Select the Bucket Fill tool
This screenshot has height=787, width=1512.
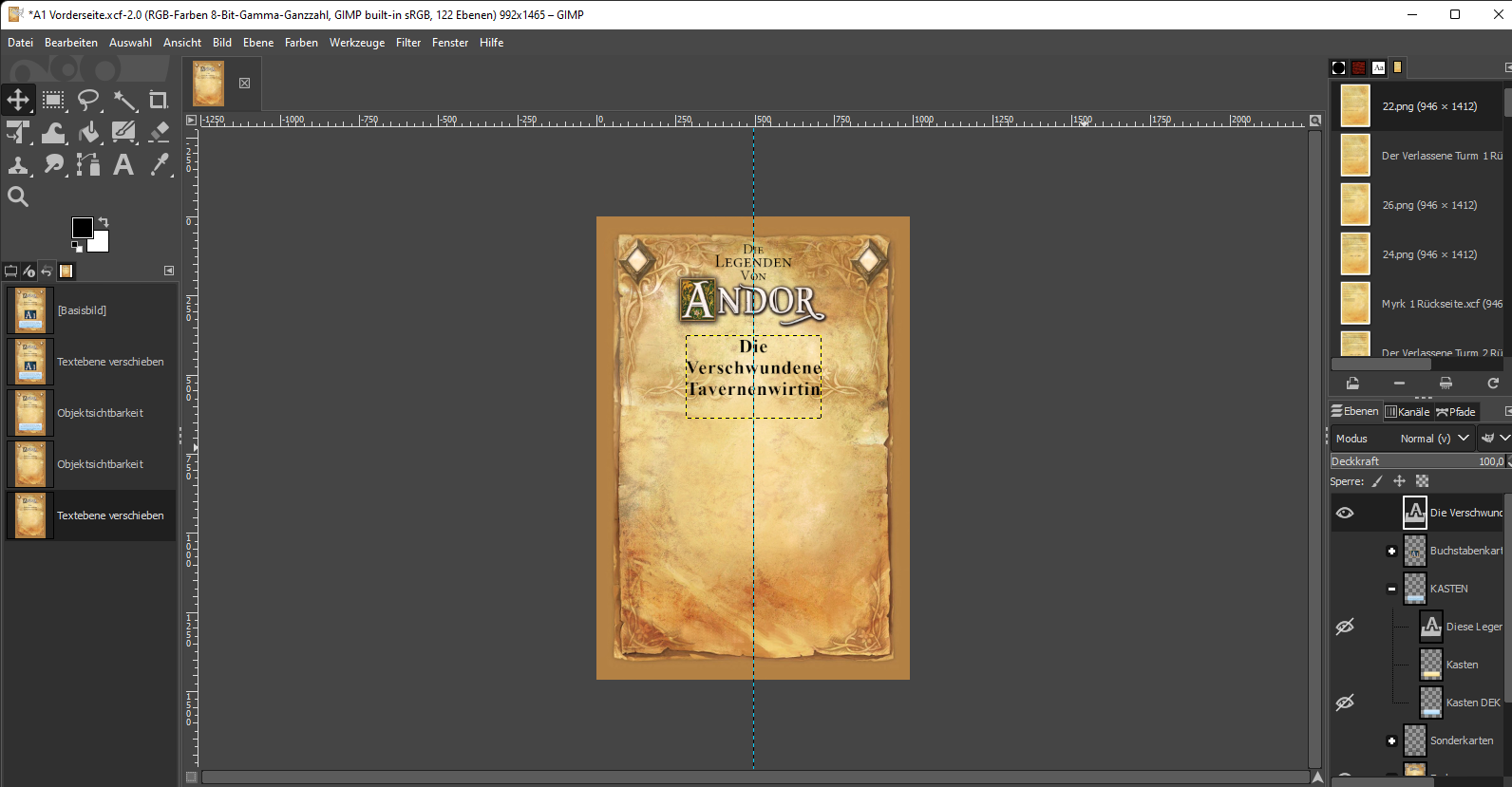(x=88, y=132)
